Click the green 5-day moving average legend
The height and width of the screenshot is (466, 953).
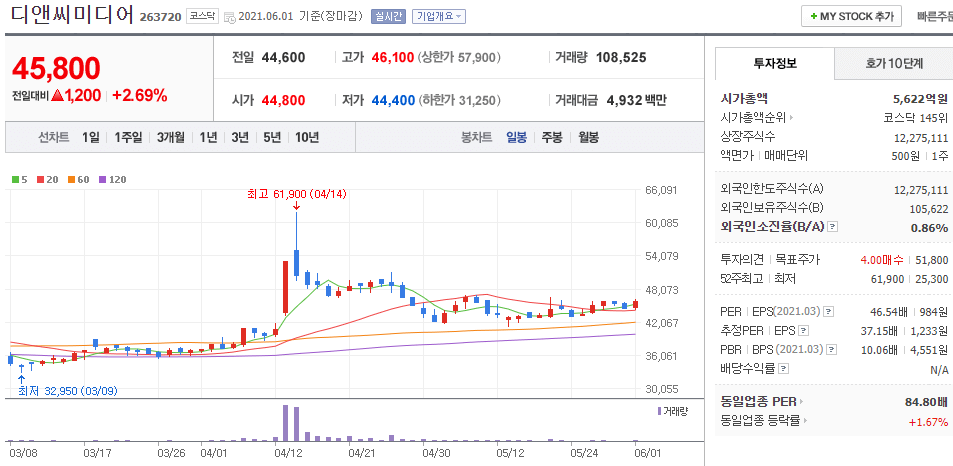(20, 179)
